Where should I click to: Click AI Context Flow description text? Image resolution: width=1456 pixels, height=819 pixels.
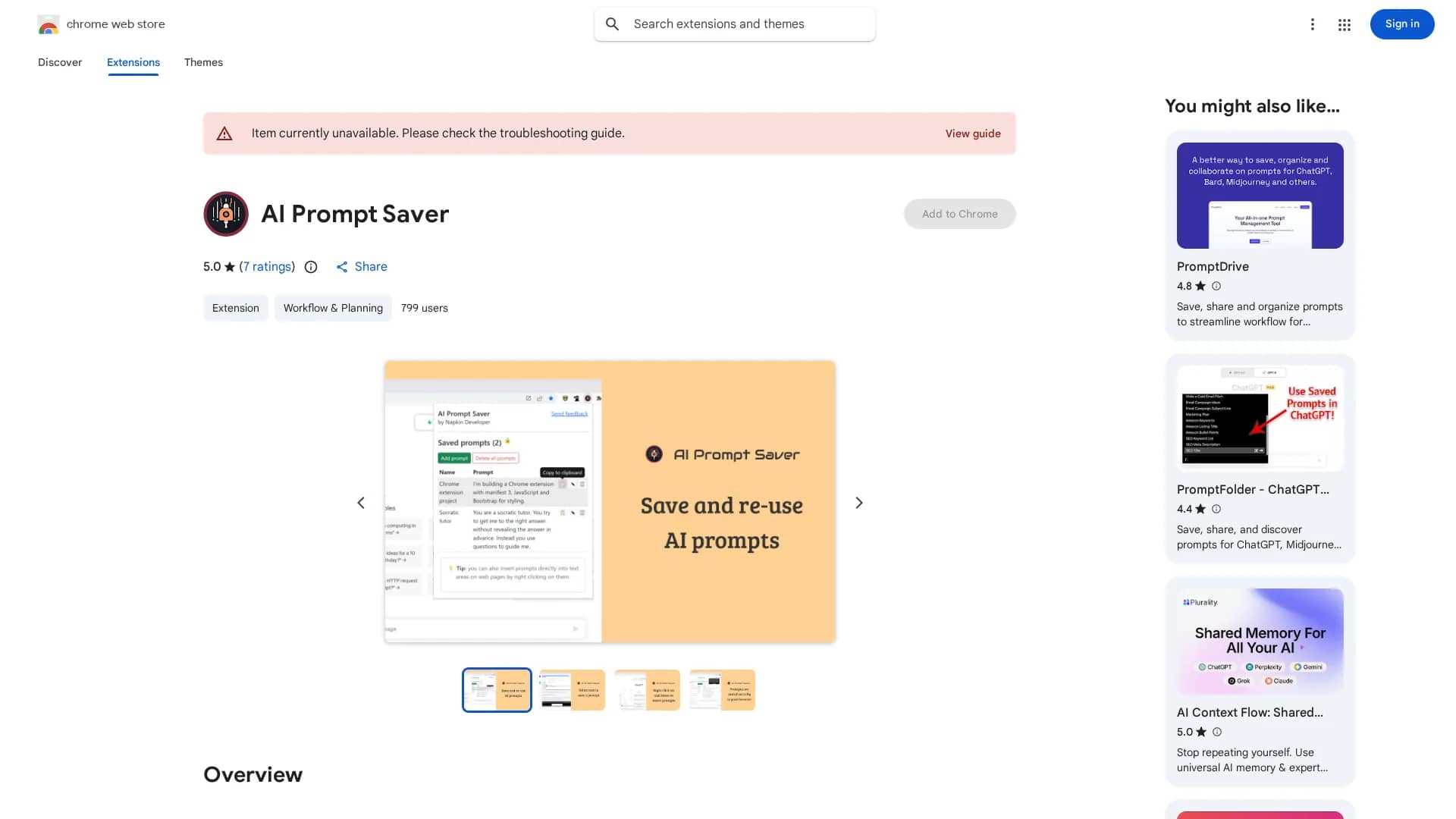click(1253, 760)
